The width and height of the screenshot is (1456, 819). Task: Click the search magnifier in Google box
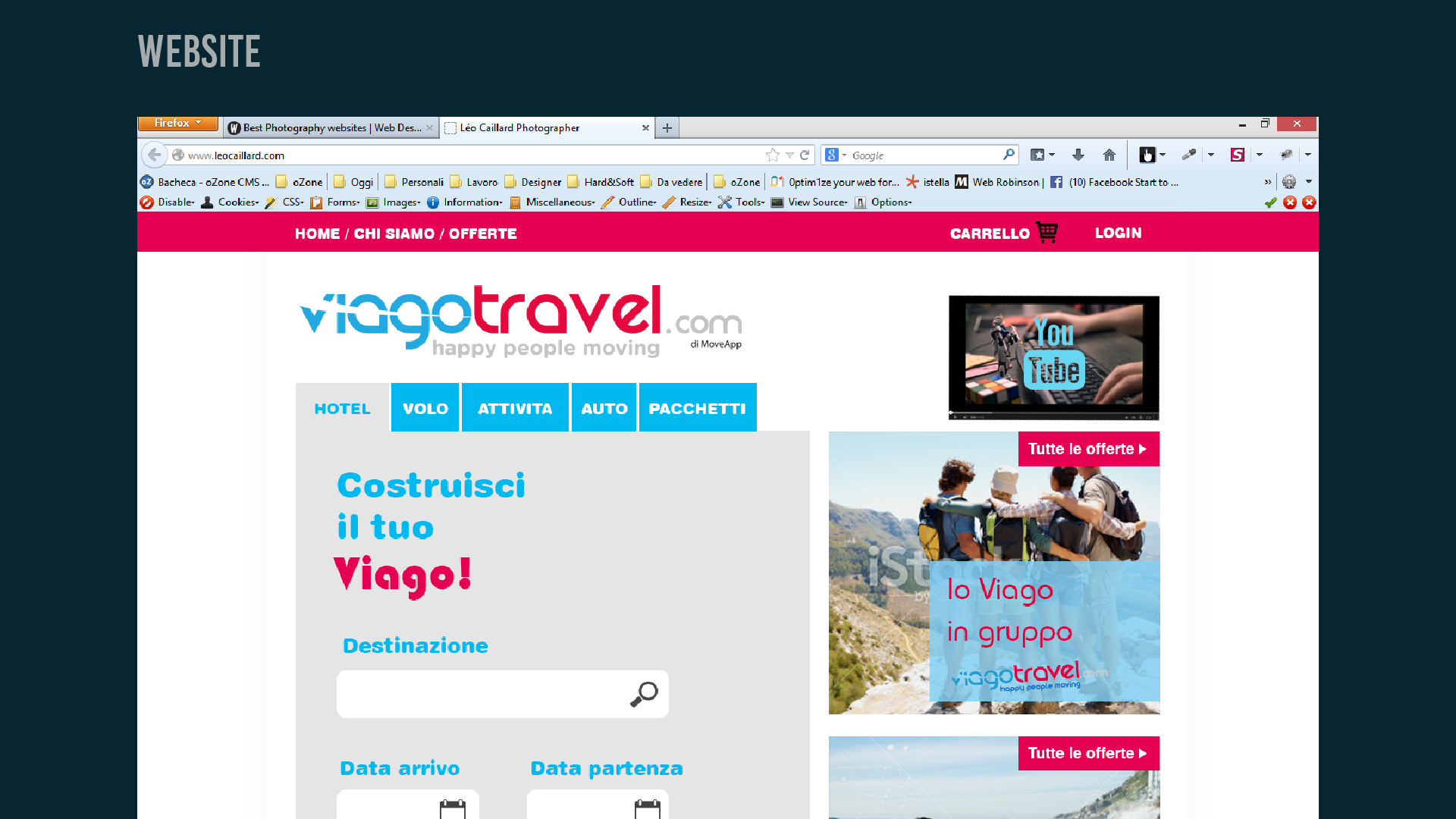coord(1008,155)
